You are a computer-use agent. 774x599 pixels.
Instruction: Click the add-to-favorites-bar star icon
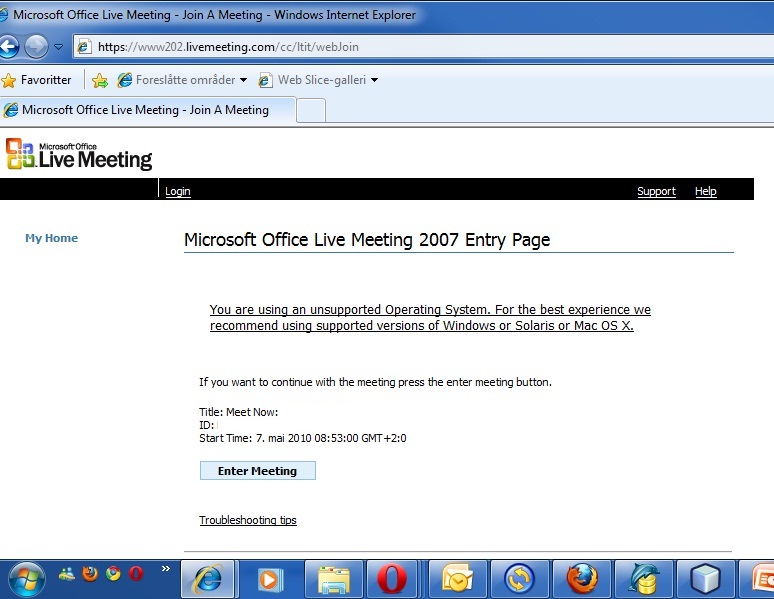pyautogui.click(x=100, y=80)
